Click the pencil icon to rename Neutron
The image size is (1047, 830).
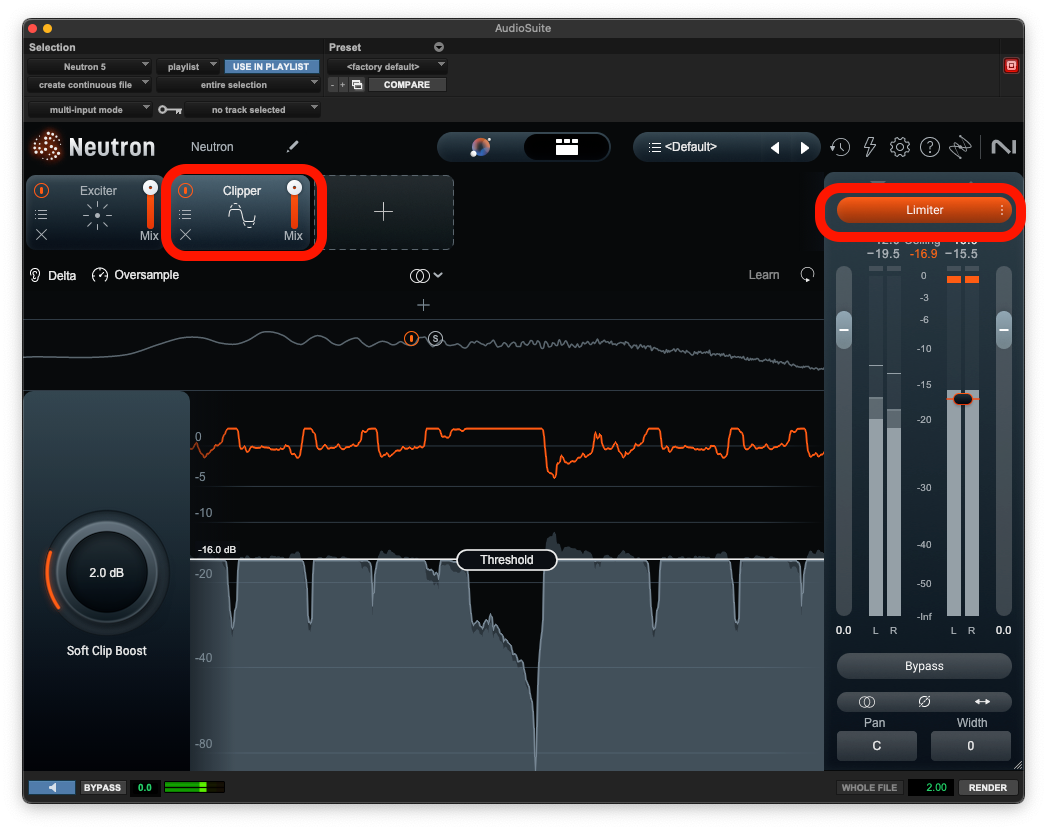[292, 146]
